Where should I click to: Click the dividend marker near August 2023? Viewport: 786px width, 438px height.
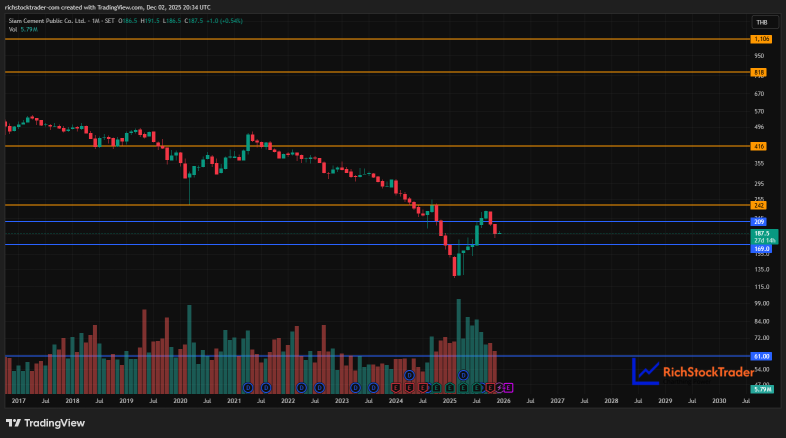click(373, 388)
